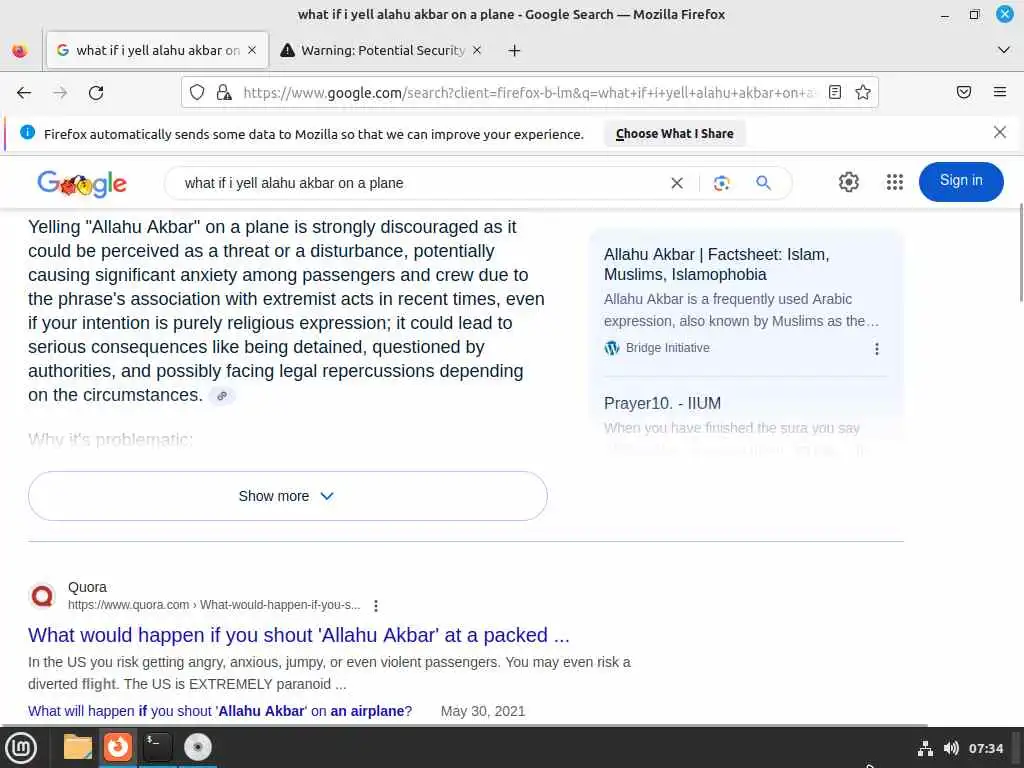Viewport: 1024px width, 768px height.
Task: Open the Prayer10. - IIUM source
Action: 662,404
